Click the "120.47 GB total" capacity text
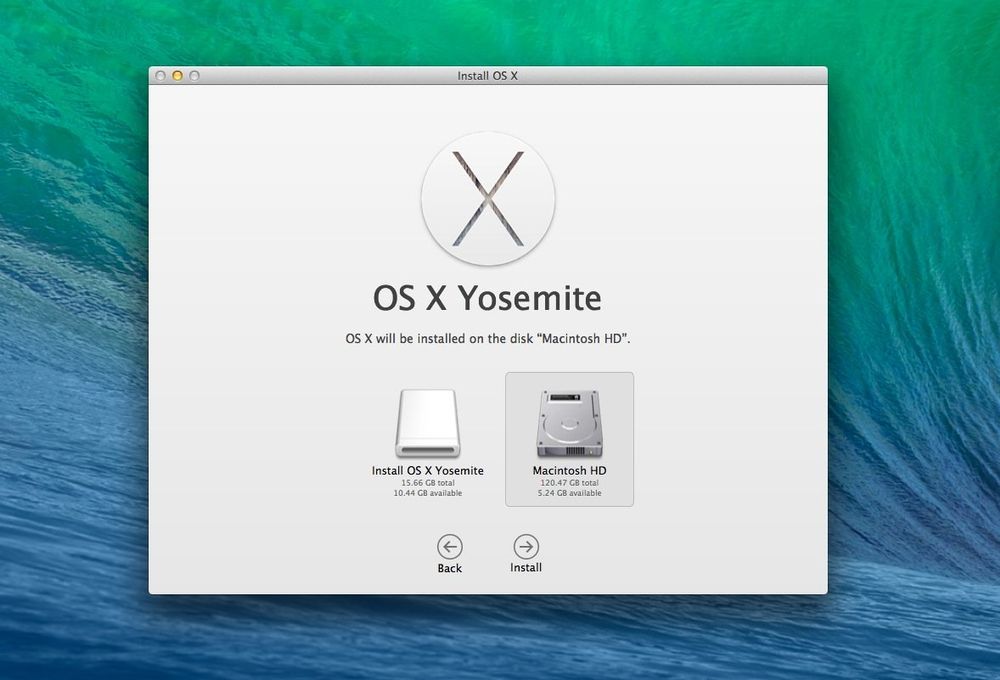1000x680 pixels. click(569, 482)
